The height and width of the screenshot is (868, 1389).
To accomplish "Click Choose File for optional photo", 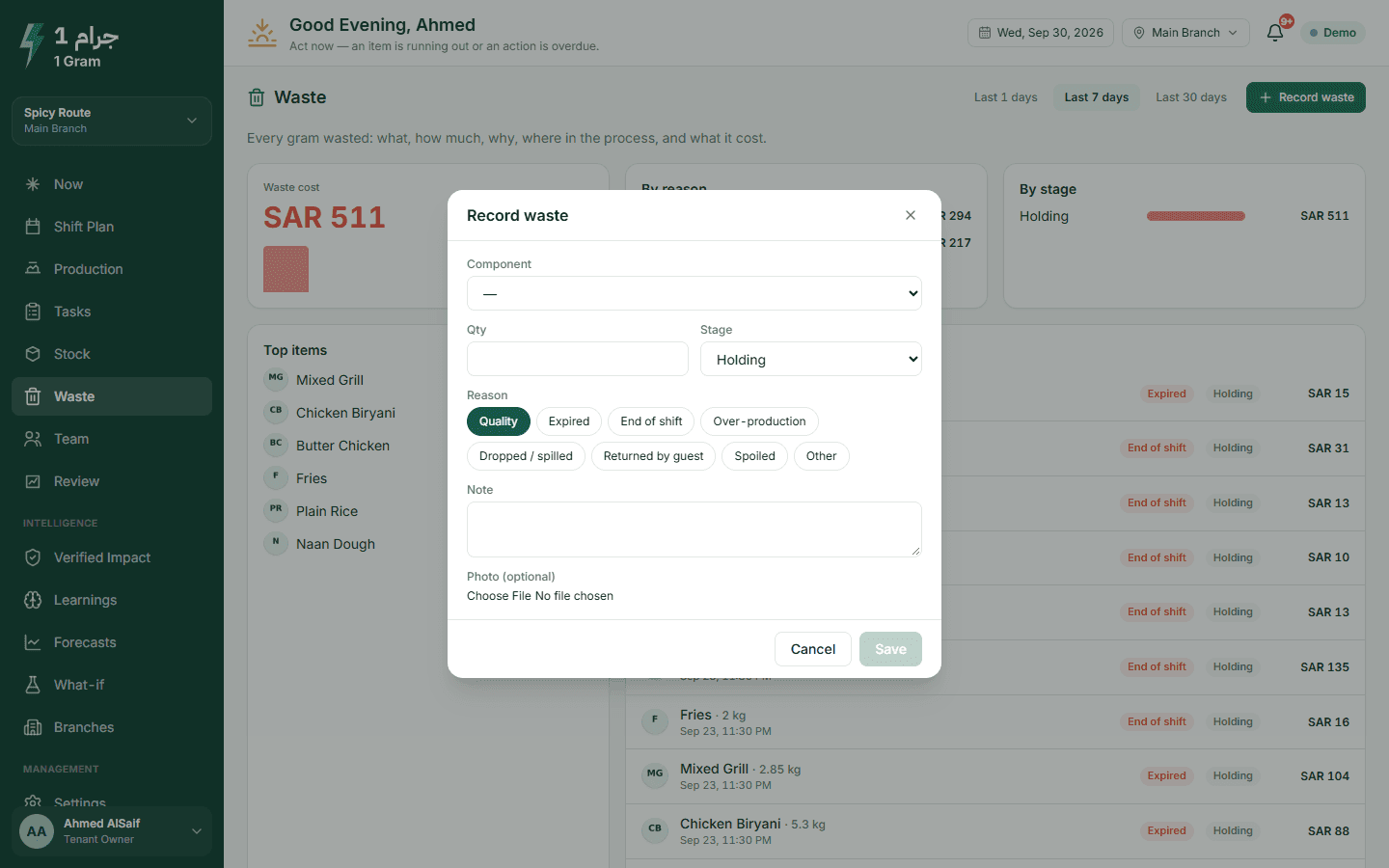I will point(499,596).
